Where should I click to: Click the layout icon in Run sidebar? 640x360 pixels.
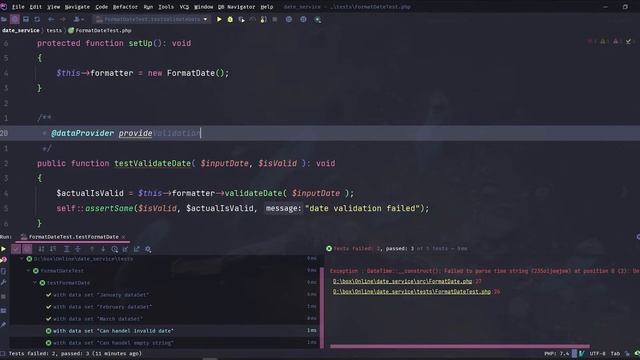pyautogui.click(x=3, y=311)
